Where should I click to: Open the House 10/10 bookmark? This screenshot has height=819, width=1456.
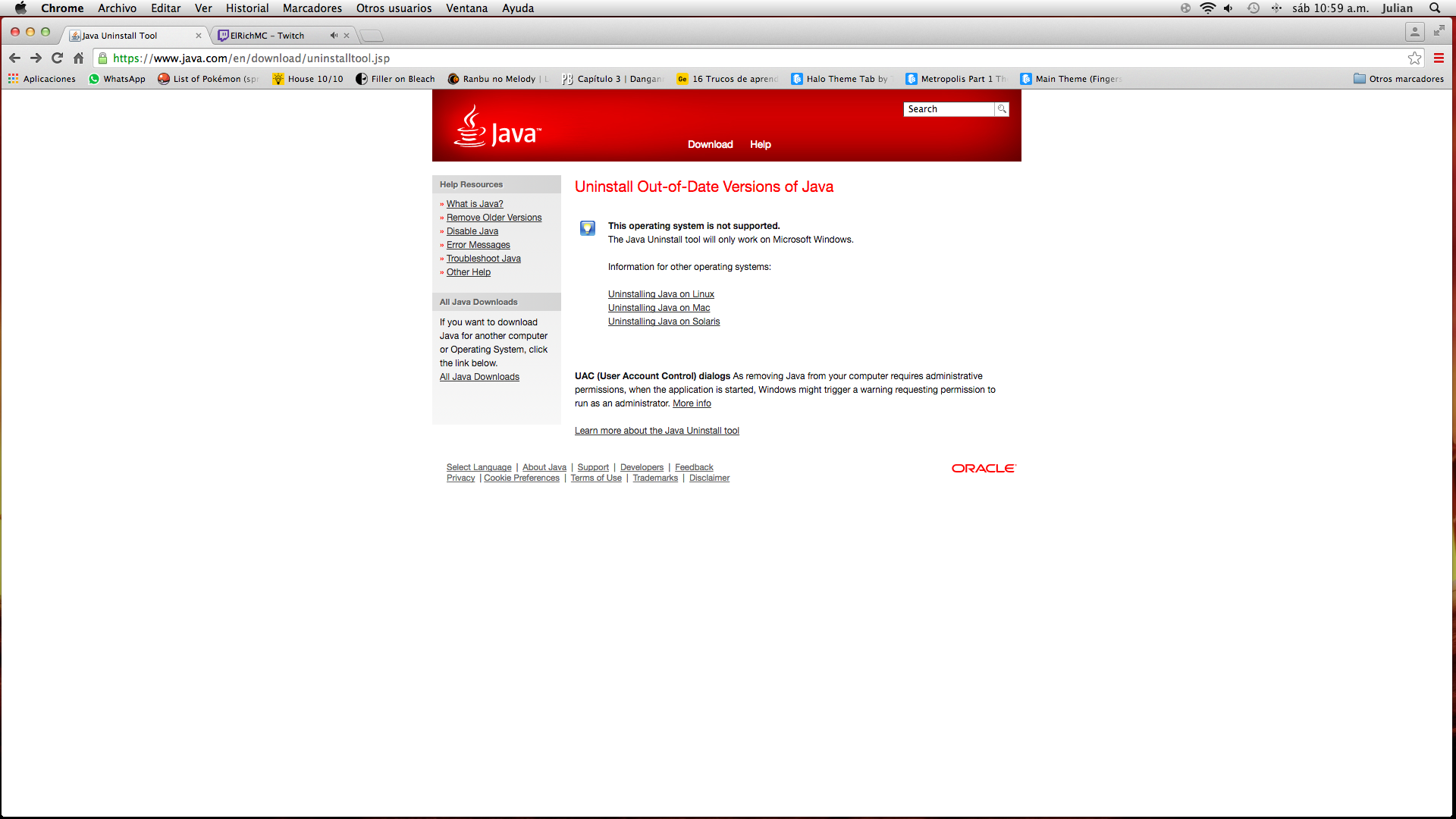[x=308, y=79]
